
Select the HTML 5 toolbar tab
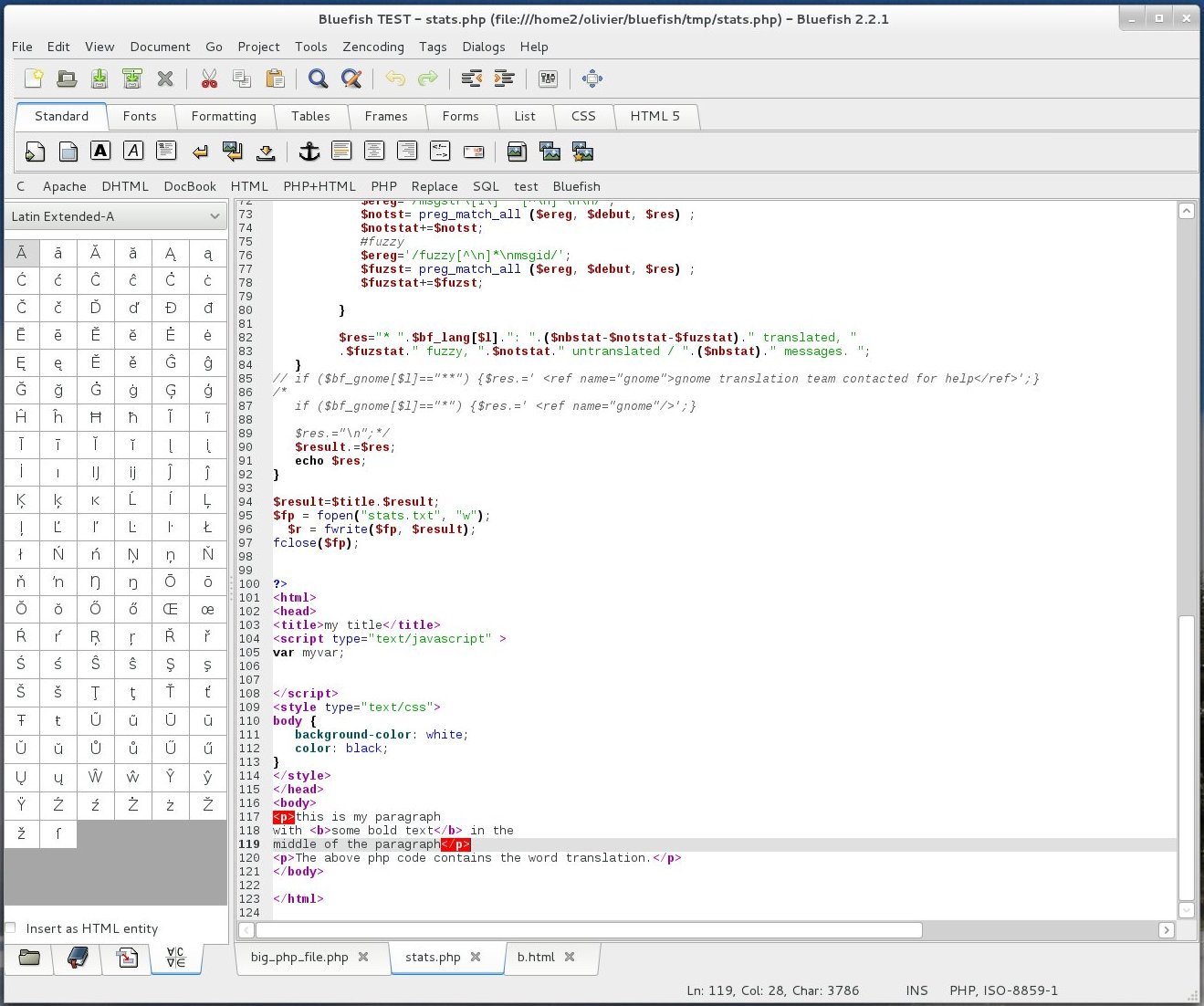pyautogui.click(x=655, y=116)
